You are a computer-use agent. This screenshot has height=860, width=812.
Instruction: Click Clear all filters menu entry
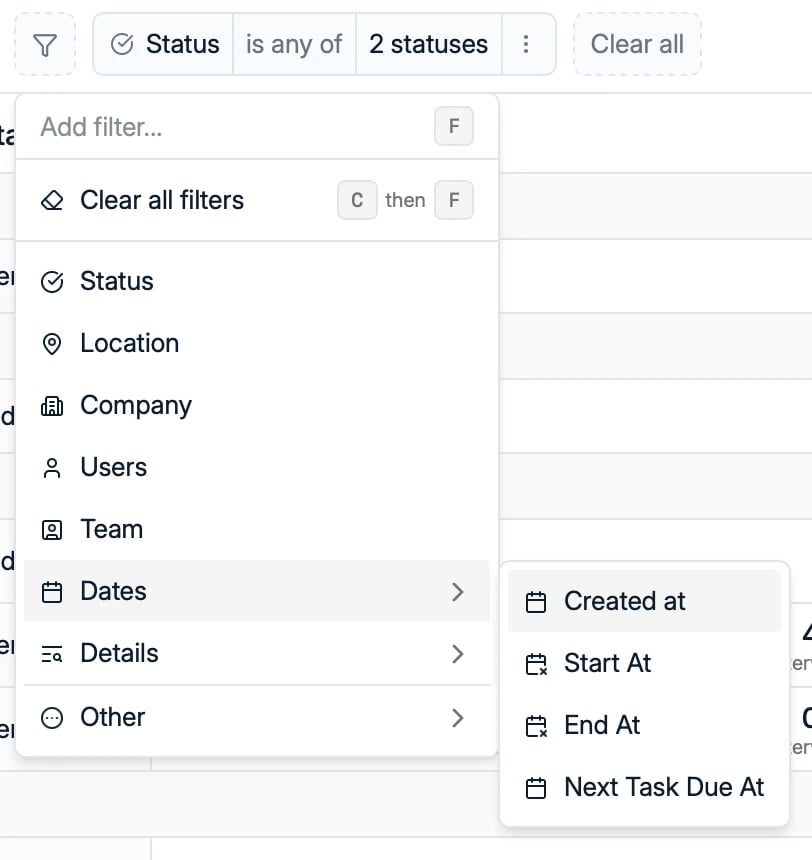click(257, 200)
